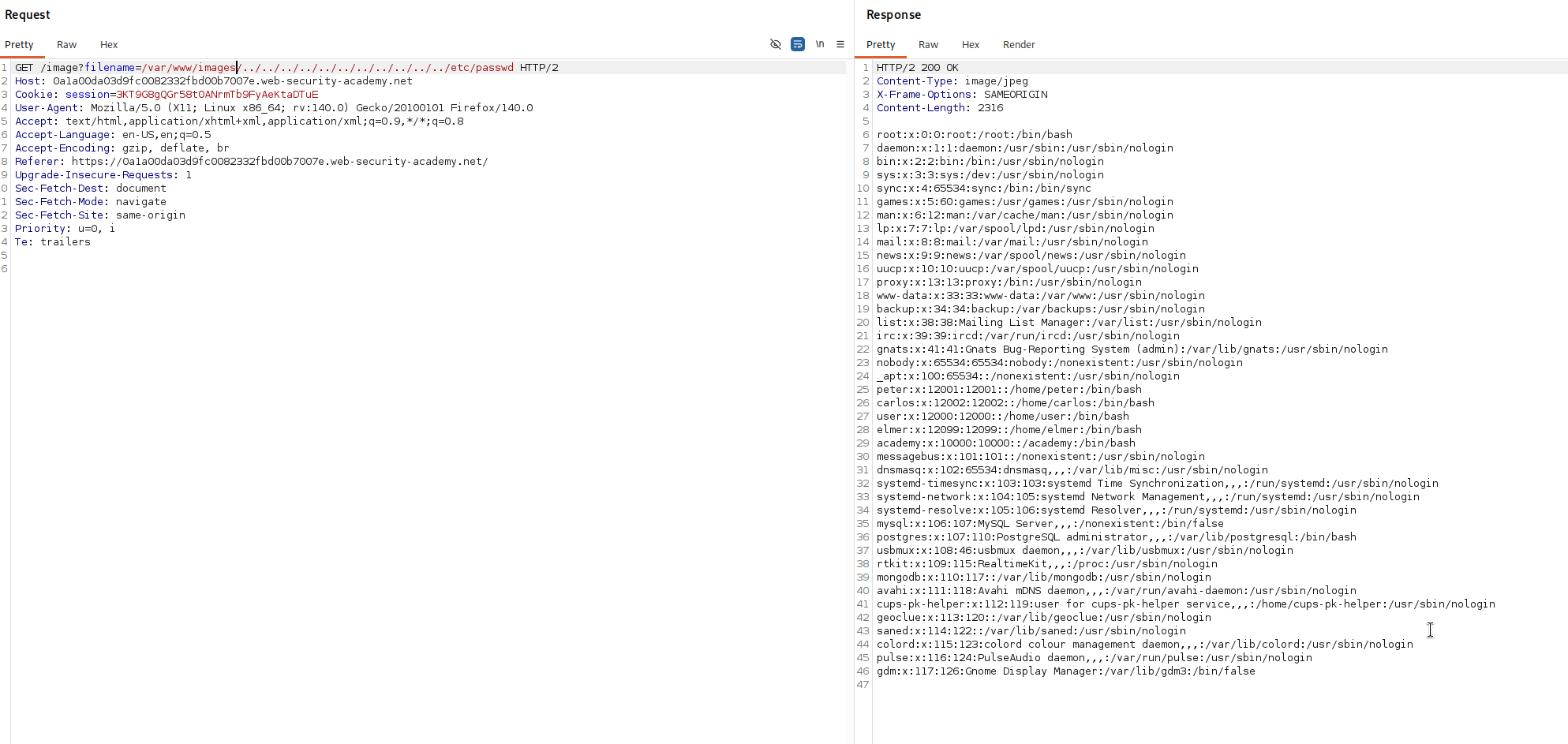Click the Content-Length: 2316 header
Image resolution: width=1568 pixels, height=744 pixels.
point(939,108)
